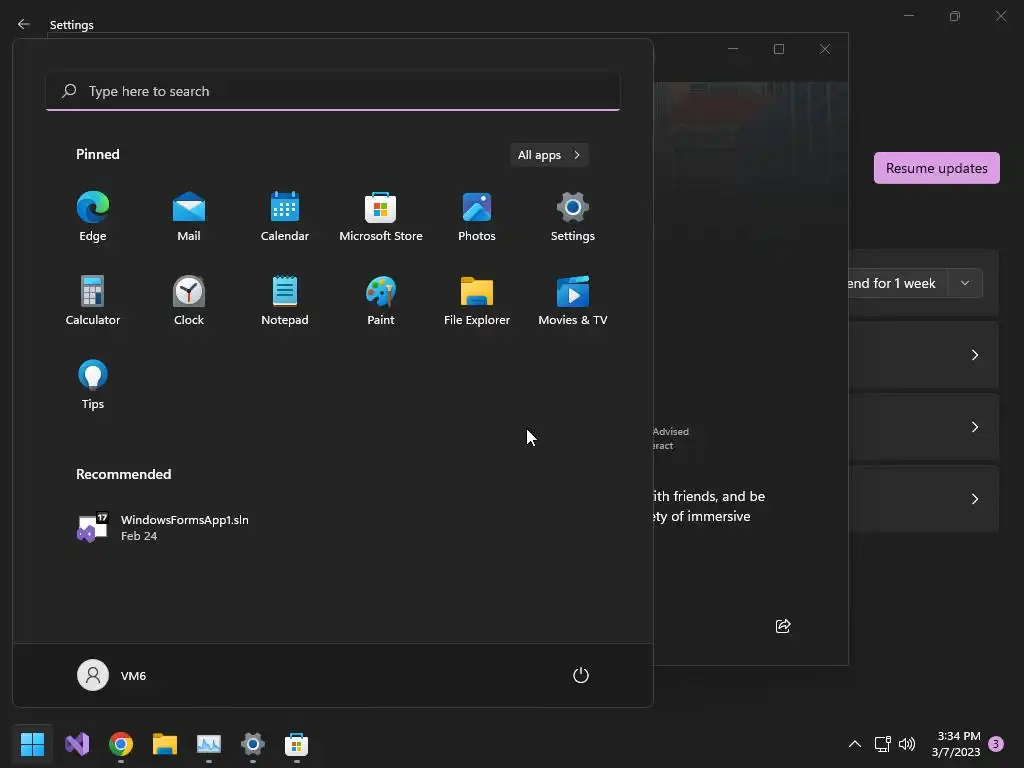Open recommended WindowsFormsApp1.sln file
This screenshot has height=768, width=1024.
163,528
